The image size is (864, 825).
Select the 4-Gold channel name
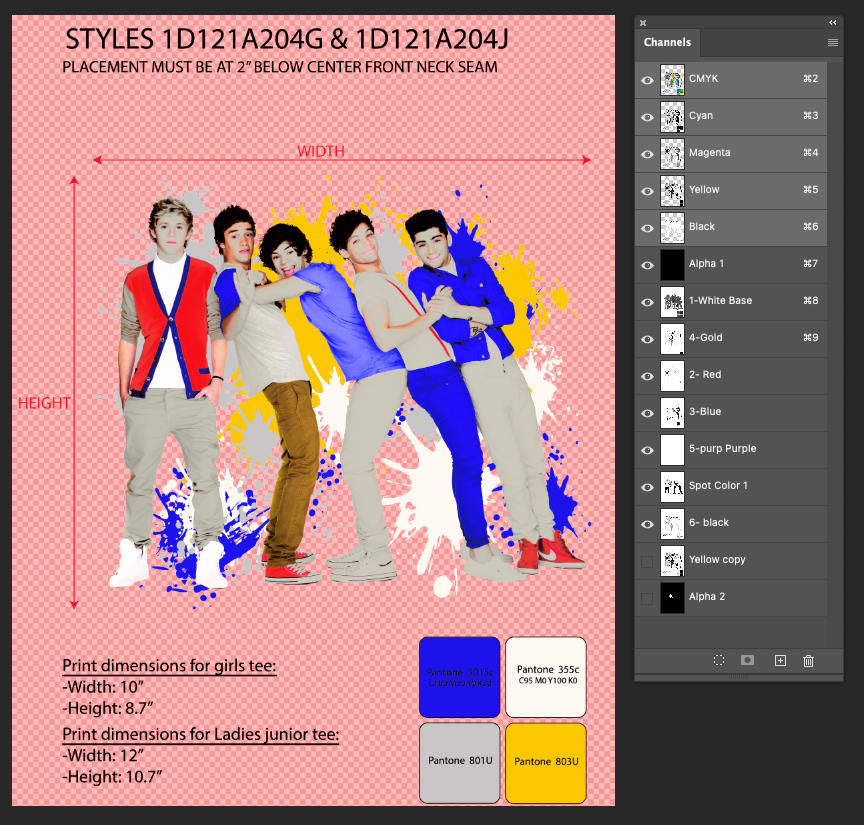tap(705, 337)
